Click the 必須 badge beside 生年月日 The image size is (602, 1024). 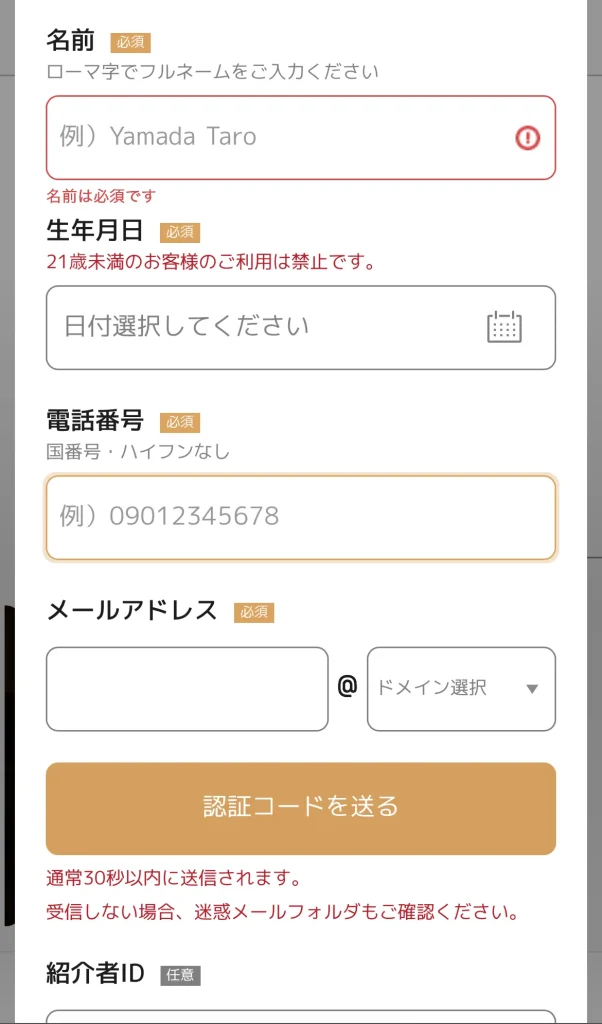coord(180,232)
